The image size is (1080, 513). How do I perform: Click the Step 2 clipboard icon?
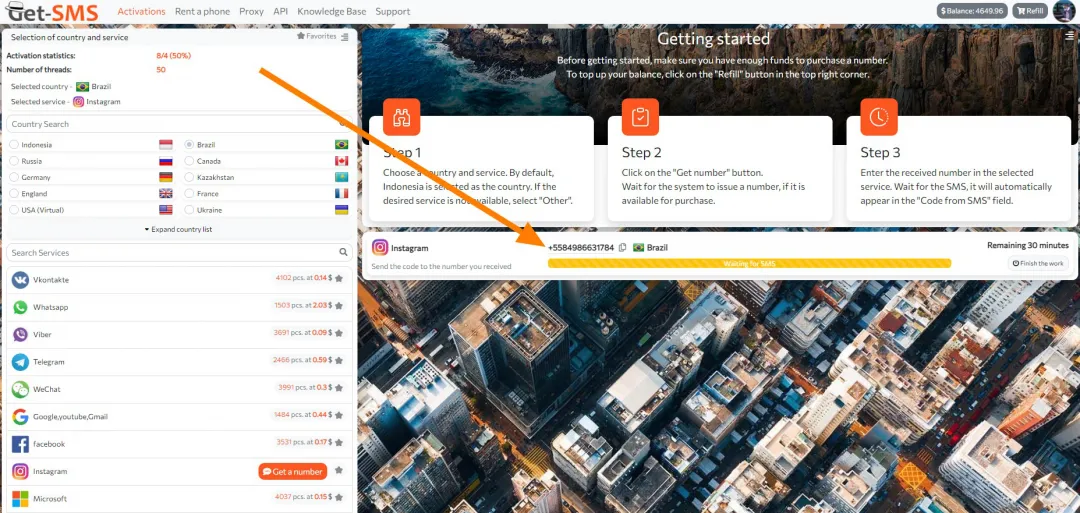640,117
